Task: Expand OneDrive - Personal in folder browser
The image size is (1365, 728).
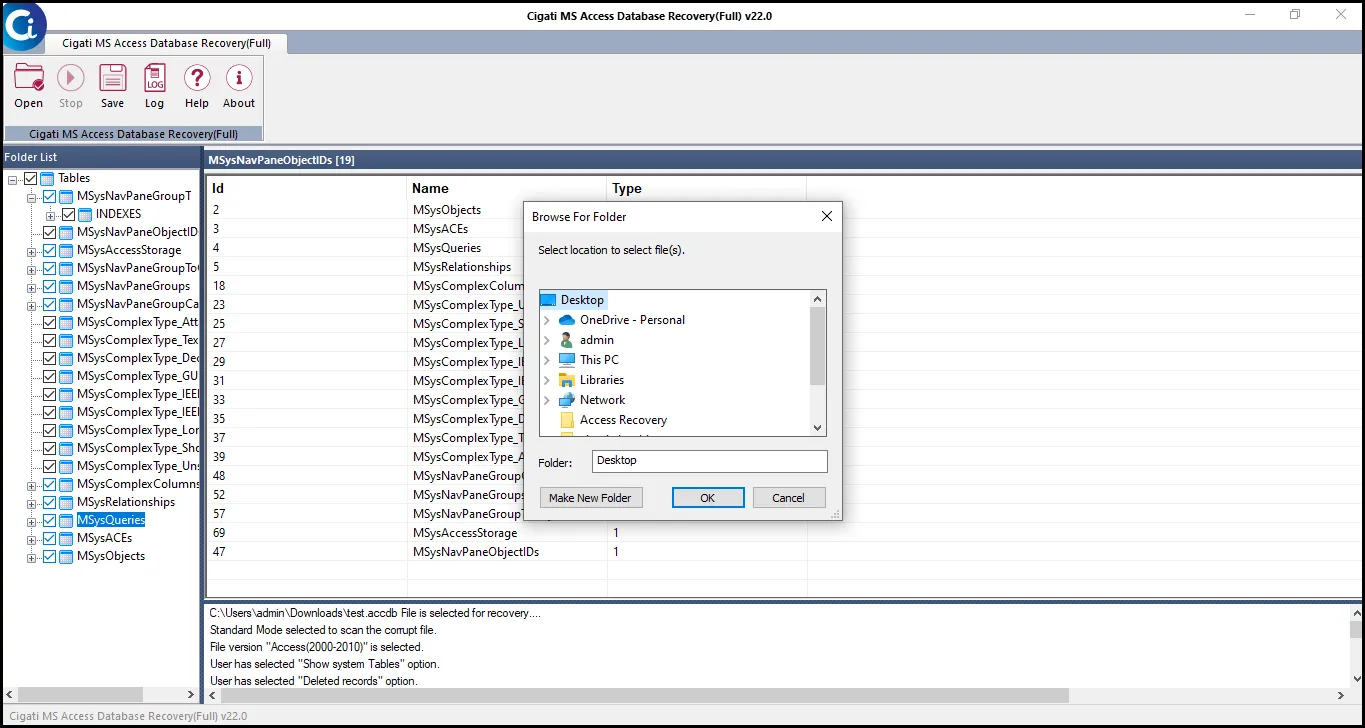Action: [547, 320]
